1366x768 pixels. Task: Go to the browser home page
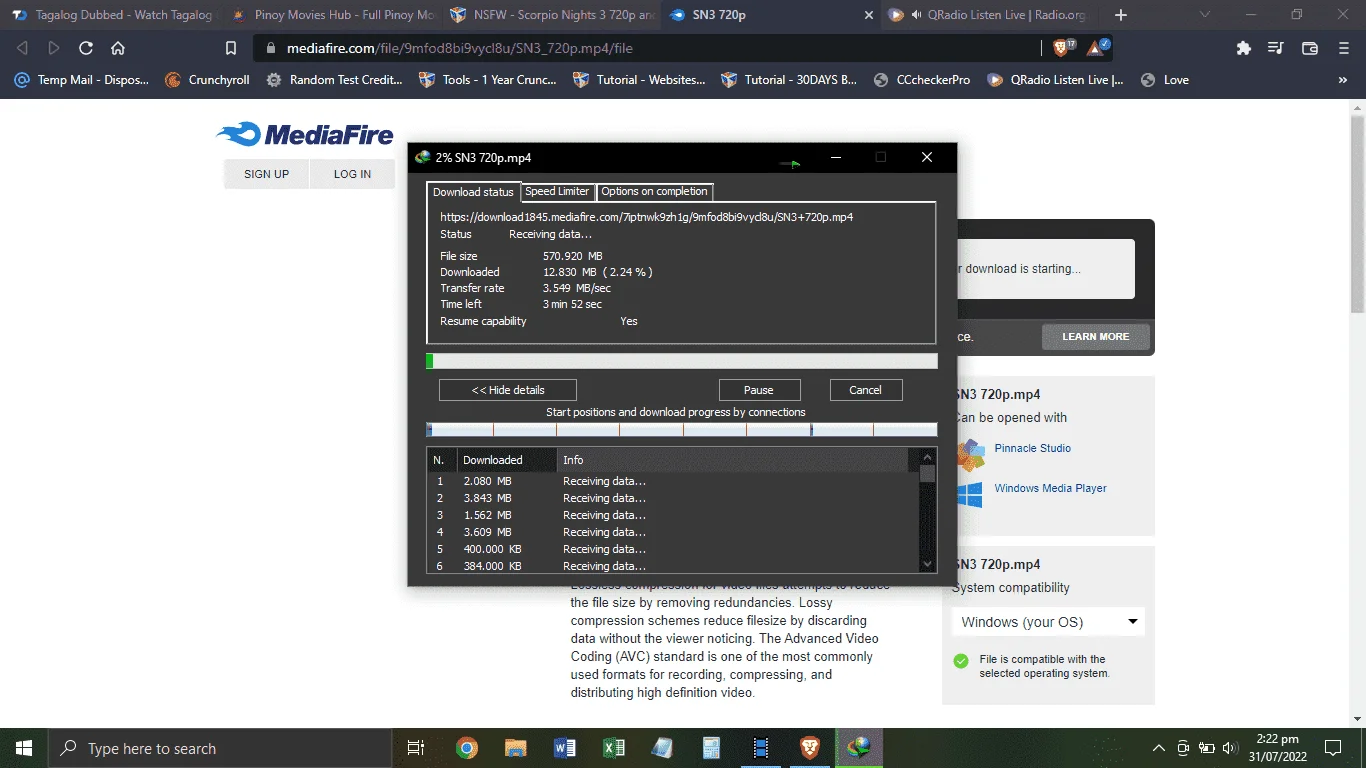click(118, 48)
